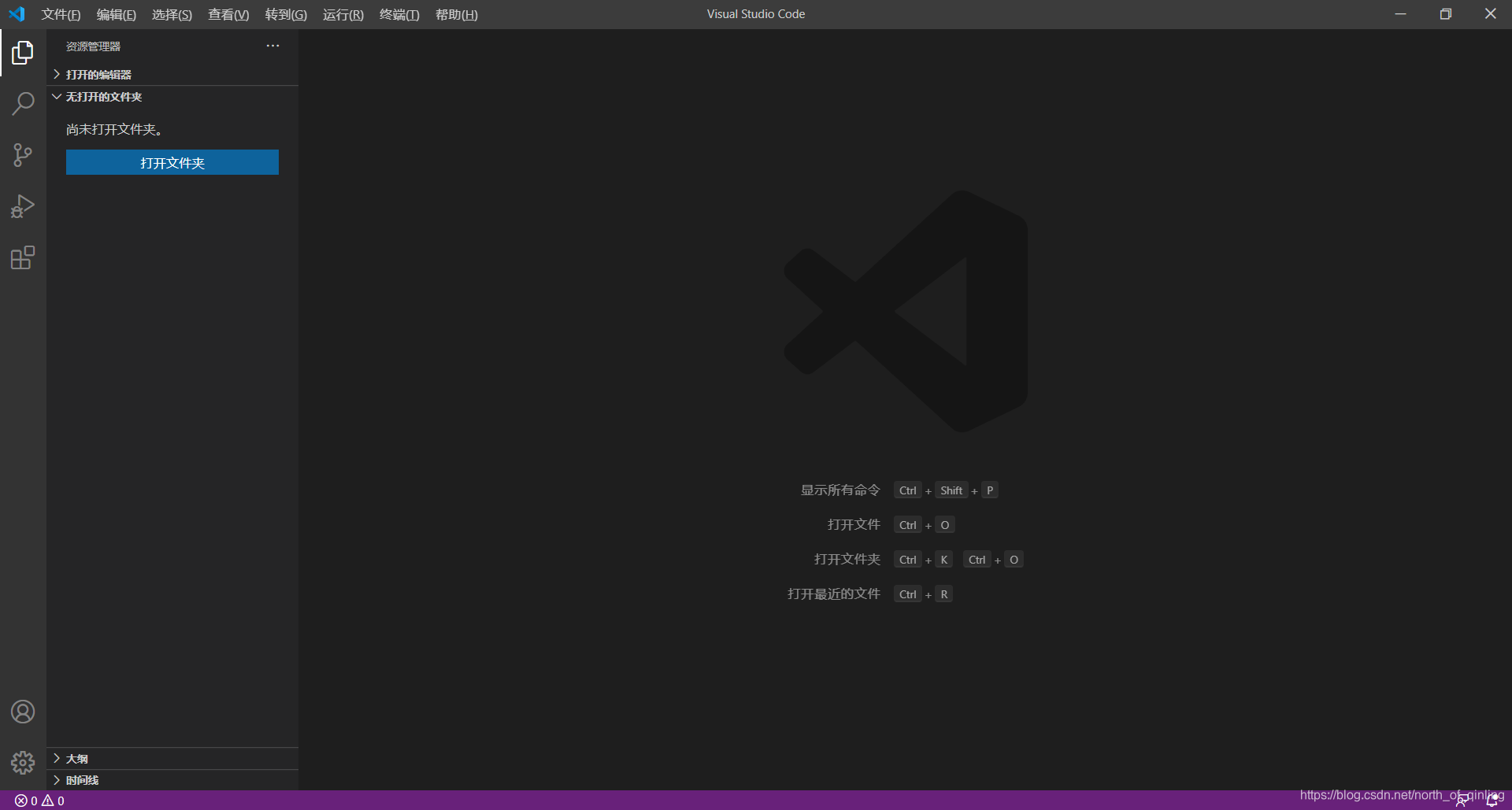Open the 查看(V) menu
This screenshot has width=1512, height=810.
228,14
